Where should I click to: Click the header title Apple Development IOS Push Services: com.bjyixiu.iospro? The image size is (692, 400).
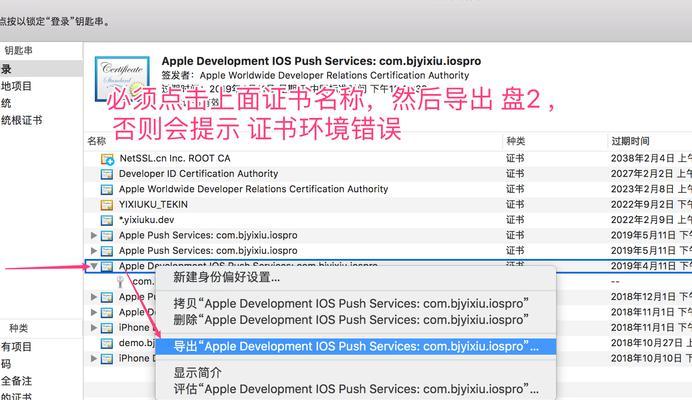[x=321, y=61]
